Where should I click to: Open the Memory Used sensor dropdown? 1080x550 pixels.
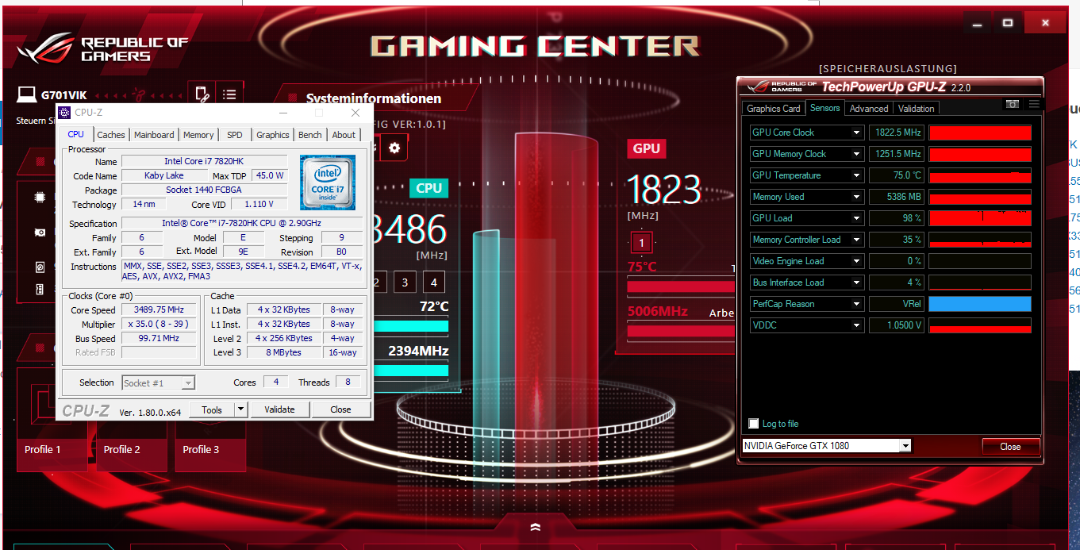(x=857, y=197)
